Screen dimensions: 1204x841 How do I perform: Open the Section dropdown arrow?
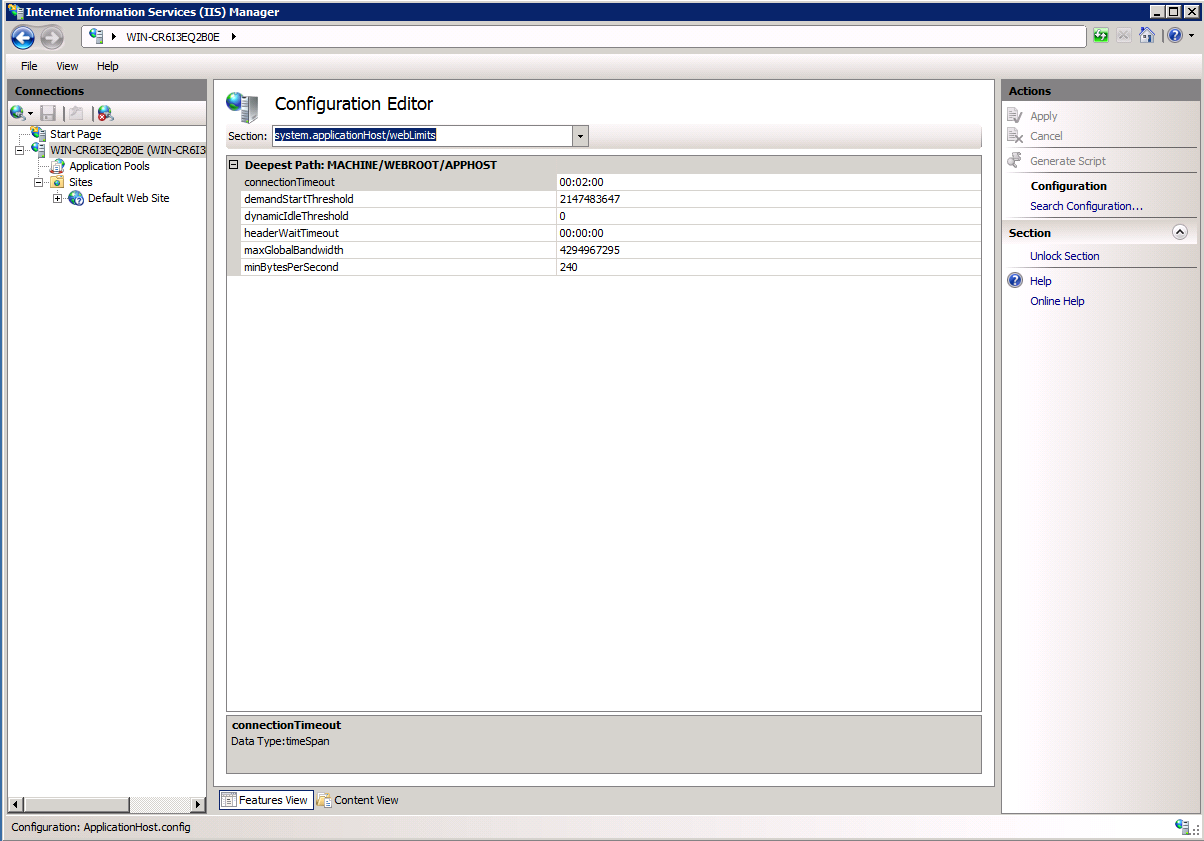580,136
